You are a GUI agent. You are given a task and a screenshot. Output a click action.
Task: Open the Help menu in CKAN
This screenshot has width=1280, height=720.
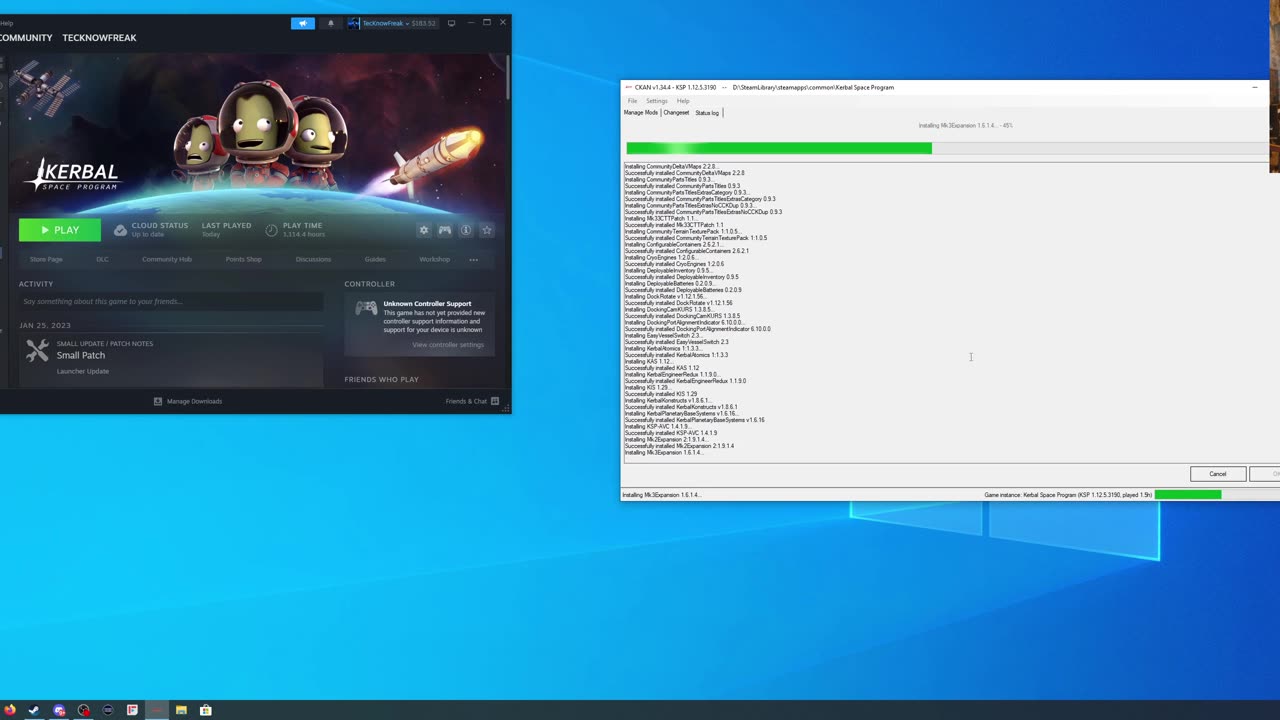[x=683, y=101]
